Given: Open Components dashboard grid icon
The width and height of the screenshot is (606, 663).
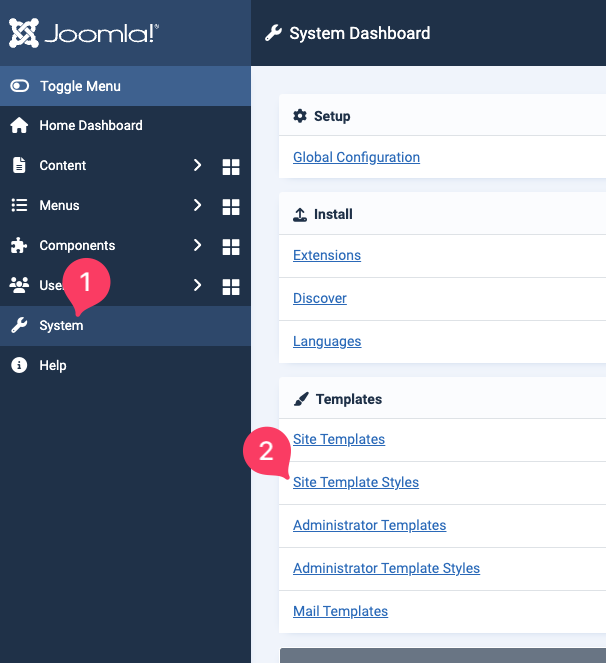Looking at the screenshot, I should 231,246.
